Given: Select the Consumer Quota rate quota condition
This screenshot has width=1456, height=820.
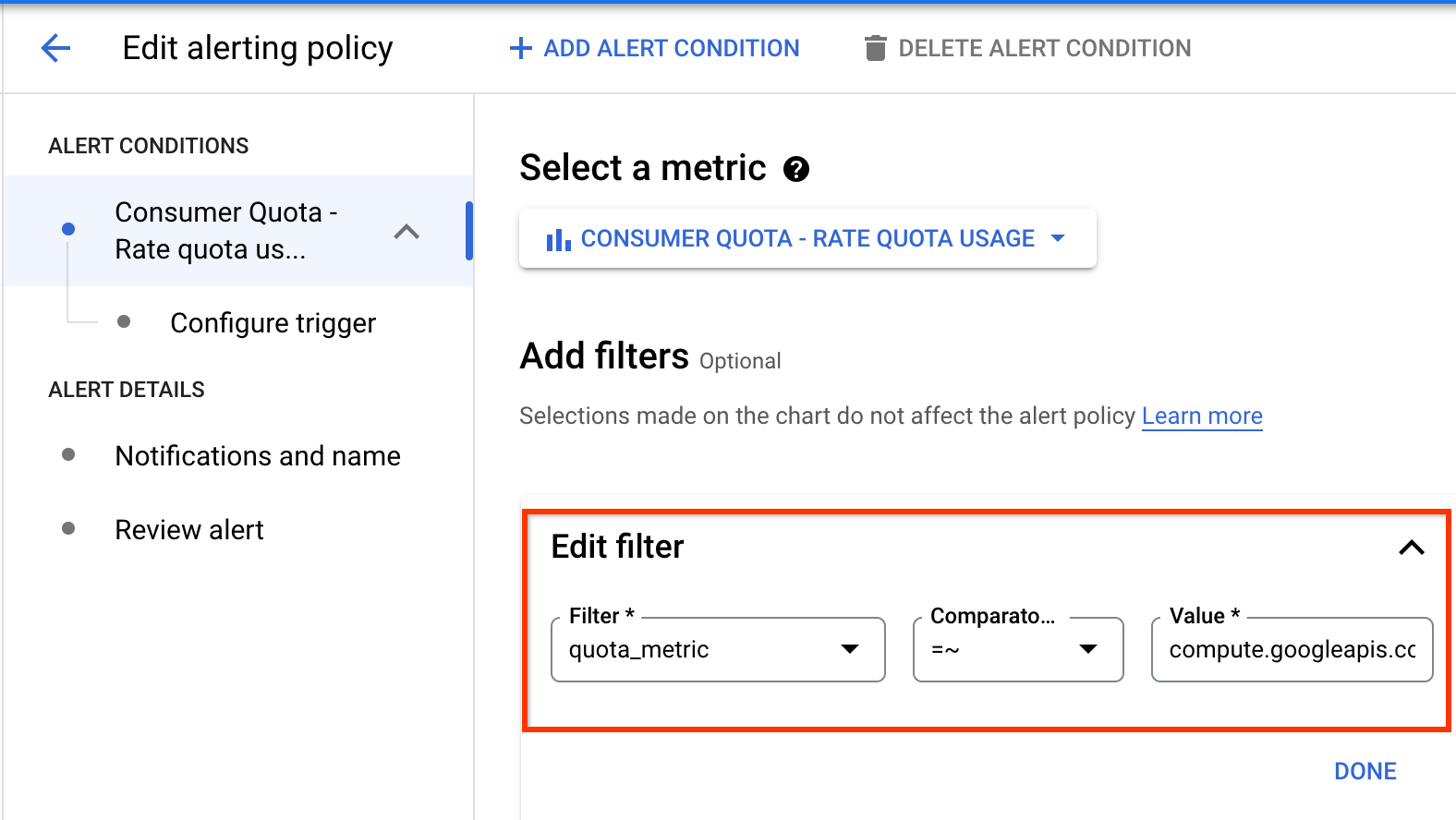Looking at the screenshot, I should click(226, 231).
